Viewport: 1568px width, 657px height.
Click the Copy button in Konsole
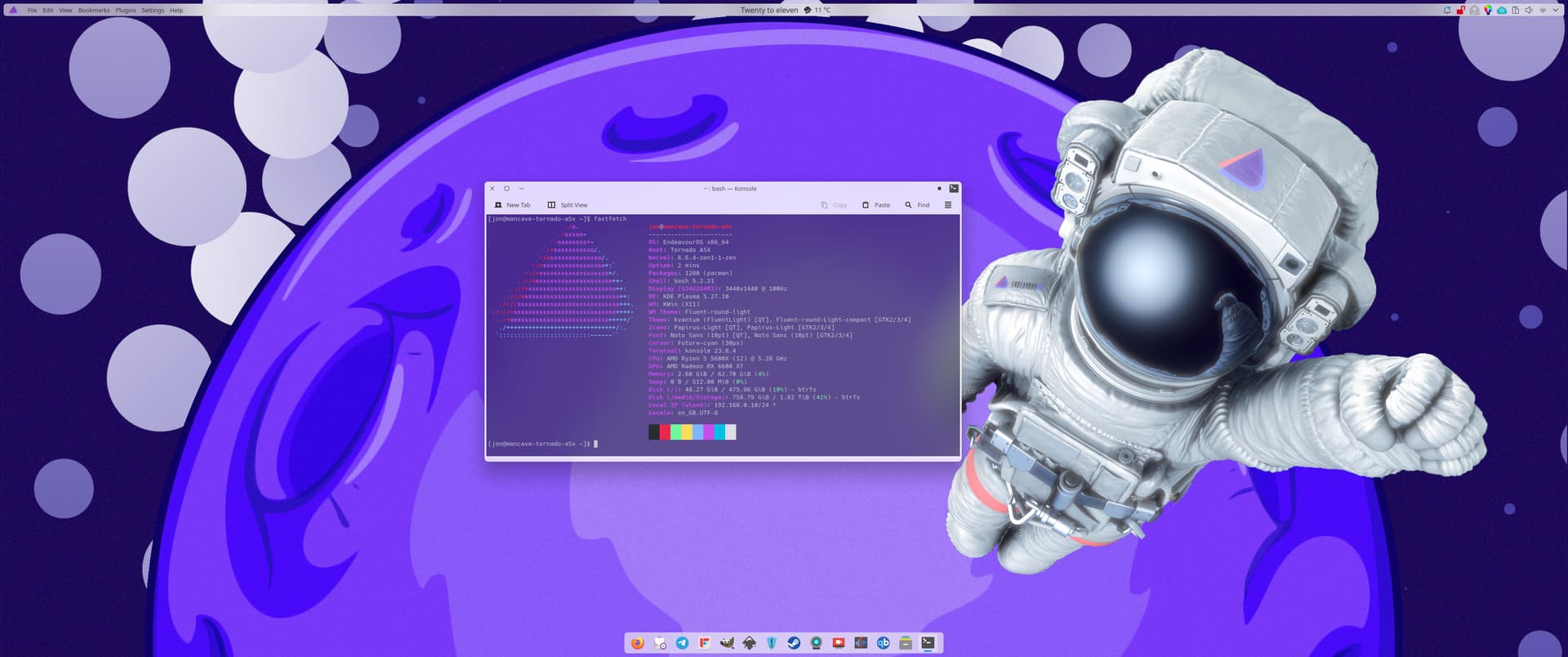[x=834, y=205]
